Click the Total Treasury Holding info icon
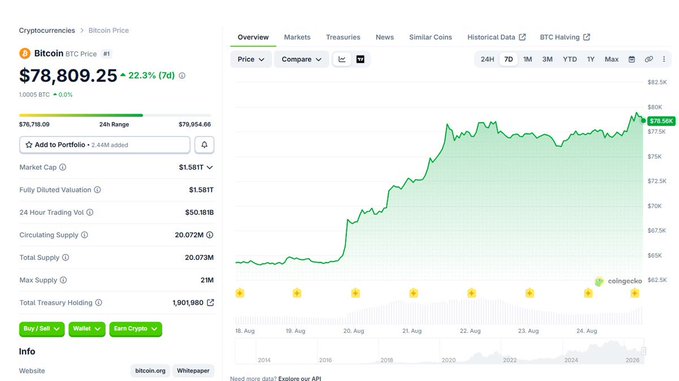The height and width of the screenshot is (381, 679). tap(99, 302)
